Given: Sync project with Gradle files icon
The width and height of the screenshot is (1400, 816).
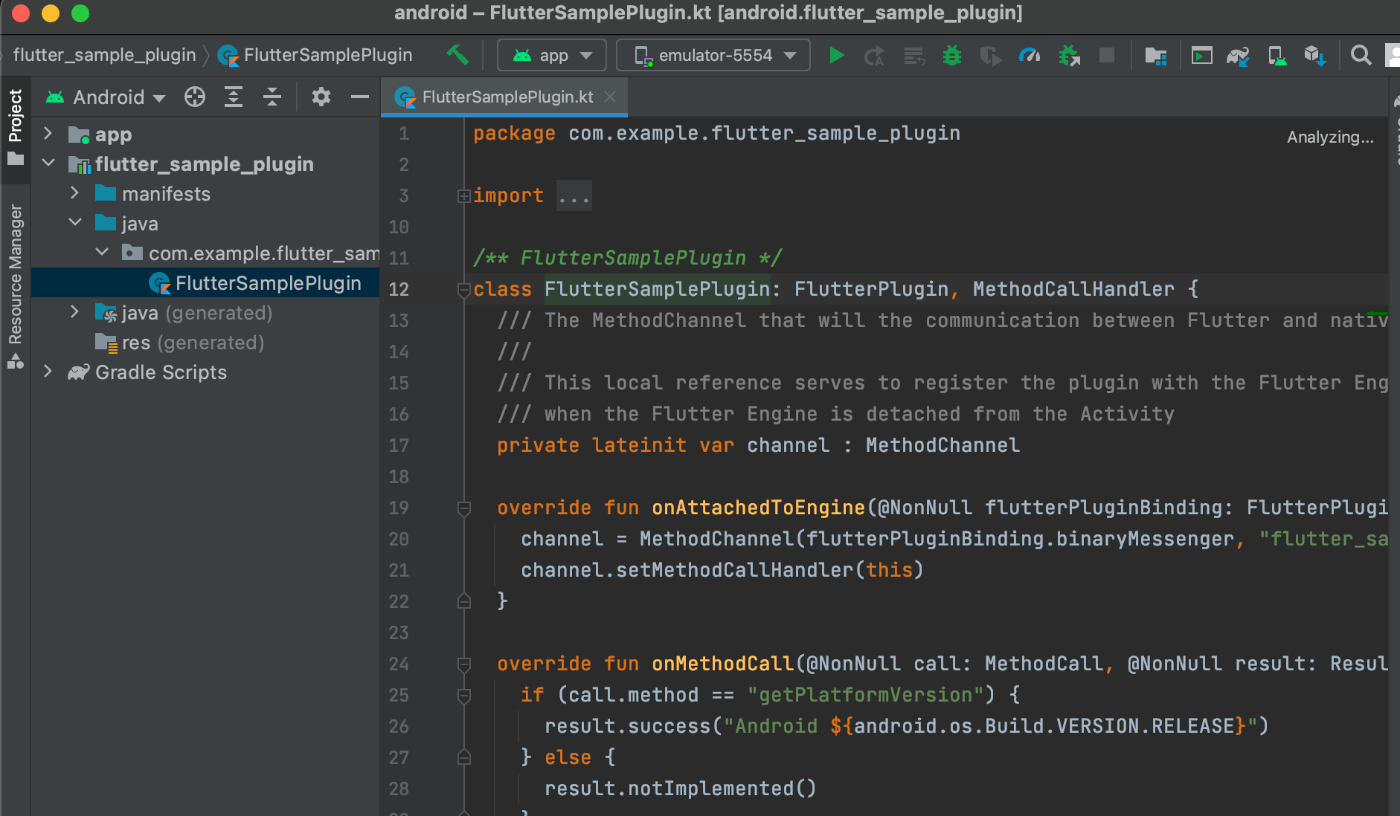Looking at the screenshot, I should click(x=1239, y=55).
